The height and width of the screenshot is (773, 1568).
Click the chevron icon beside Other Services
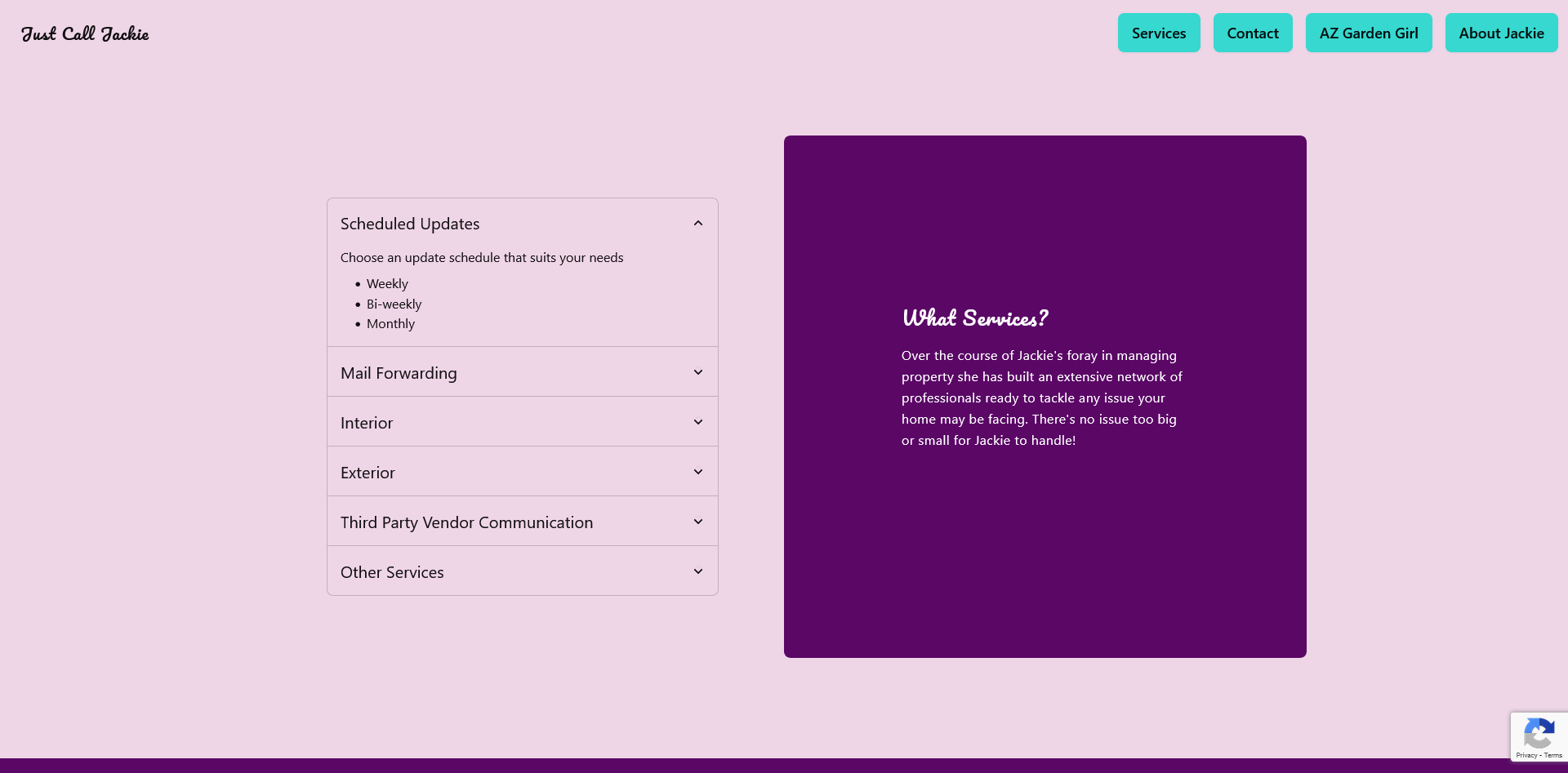click(697, 572)
